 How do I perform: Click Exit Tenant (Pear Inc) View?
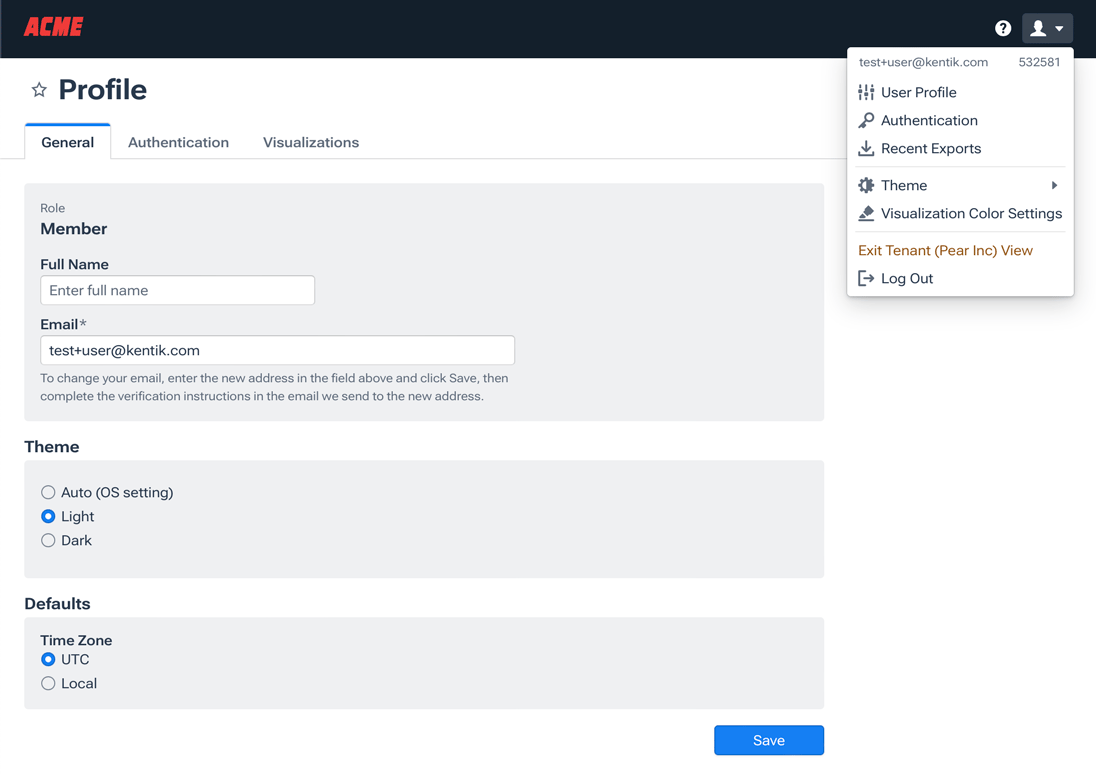click(x=945, y=250)
